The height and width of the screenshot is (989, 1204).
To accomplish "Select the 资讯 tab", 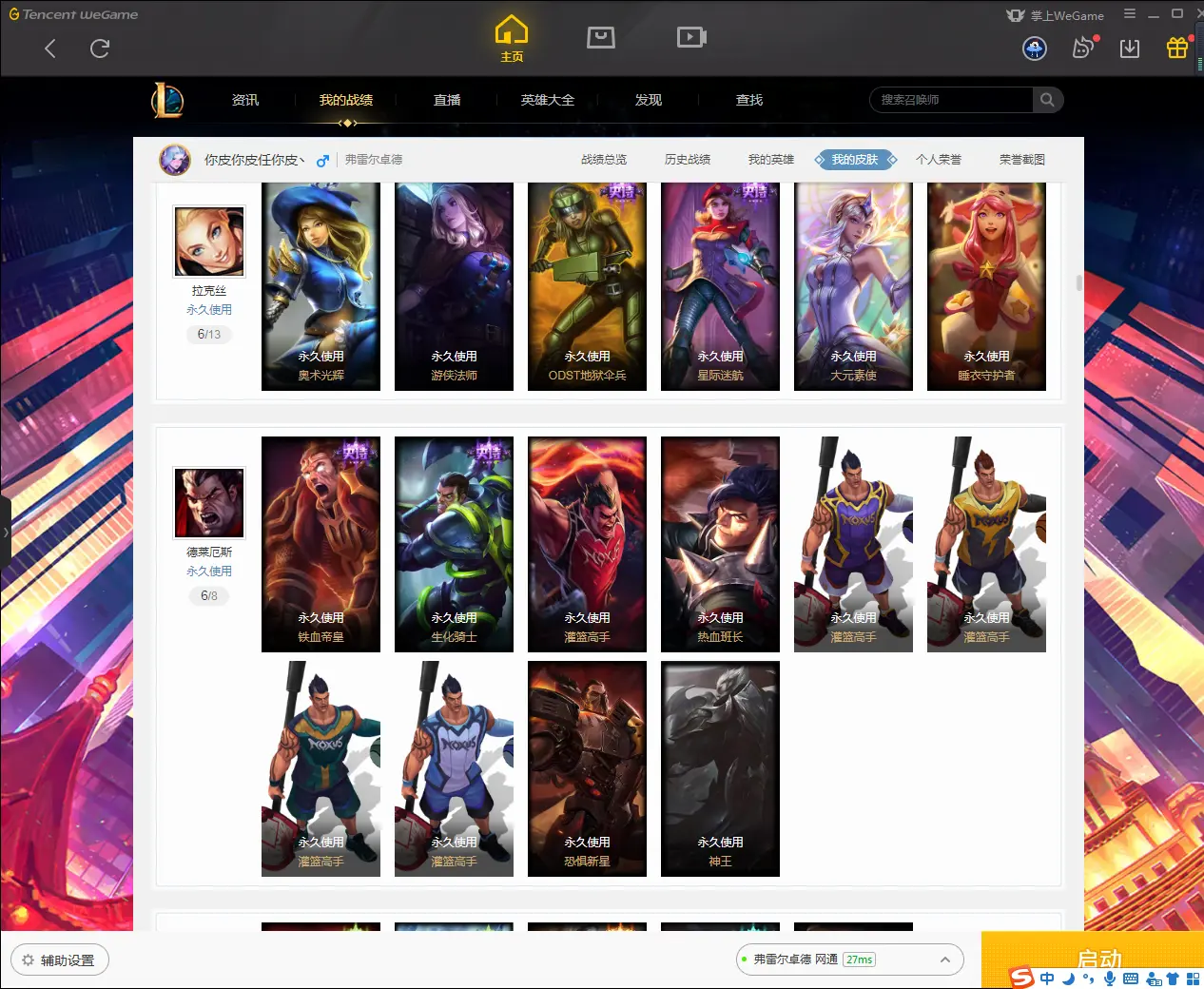I will (x=245, y=100).
